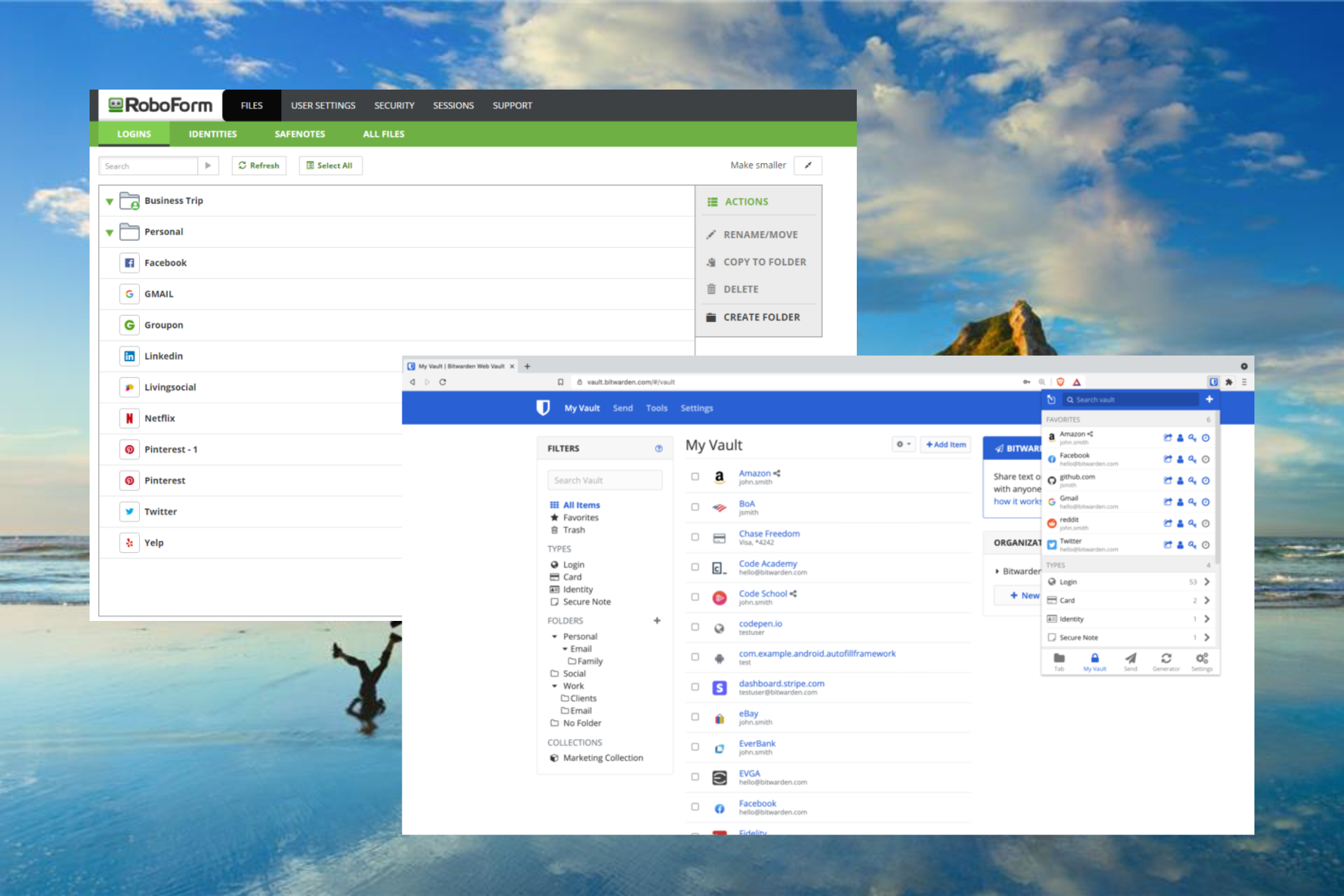
Task: Copy verification code for Gmail in popup
Action: 1205,503
